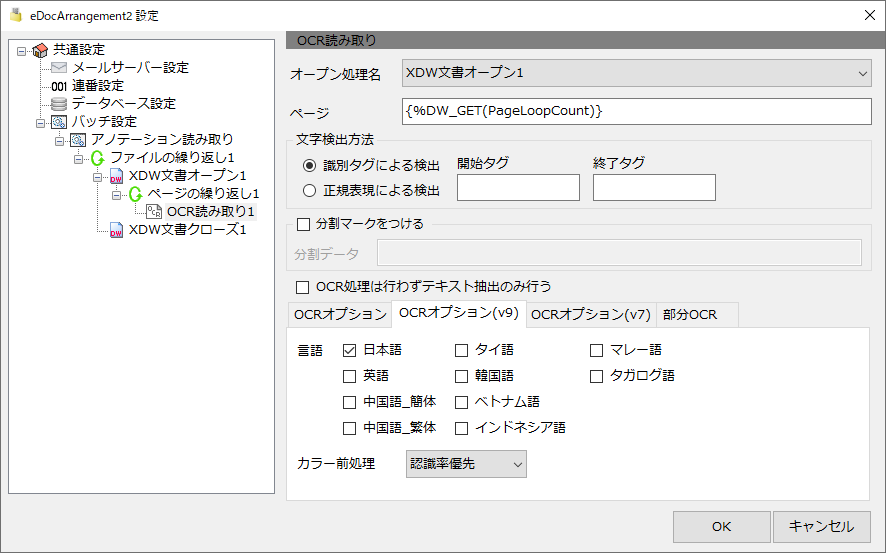Select the バッチ設定 gear icon
Screen dimensions: 886x553
pos(59,121)
